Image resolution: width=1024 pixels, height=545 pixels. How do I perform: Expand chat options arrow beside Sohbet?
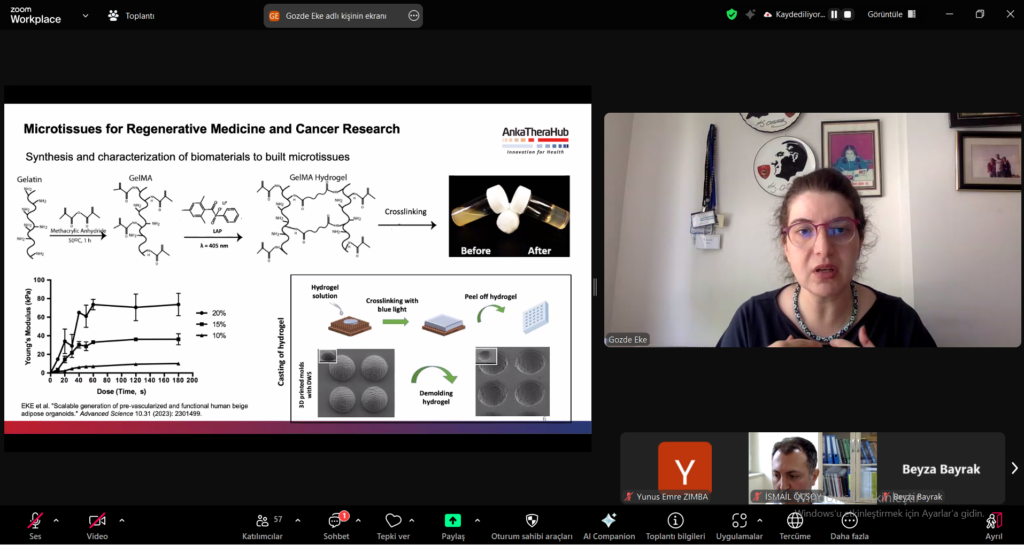pyautogui.click(x=358, y=521)
